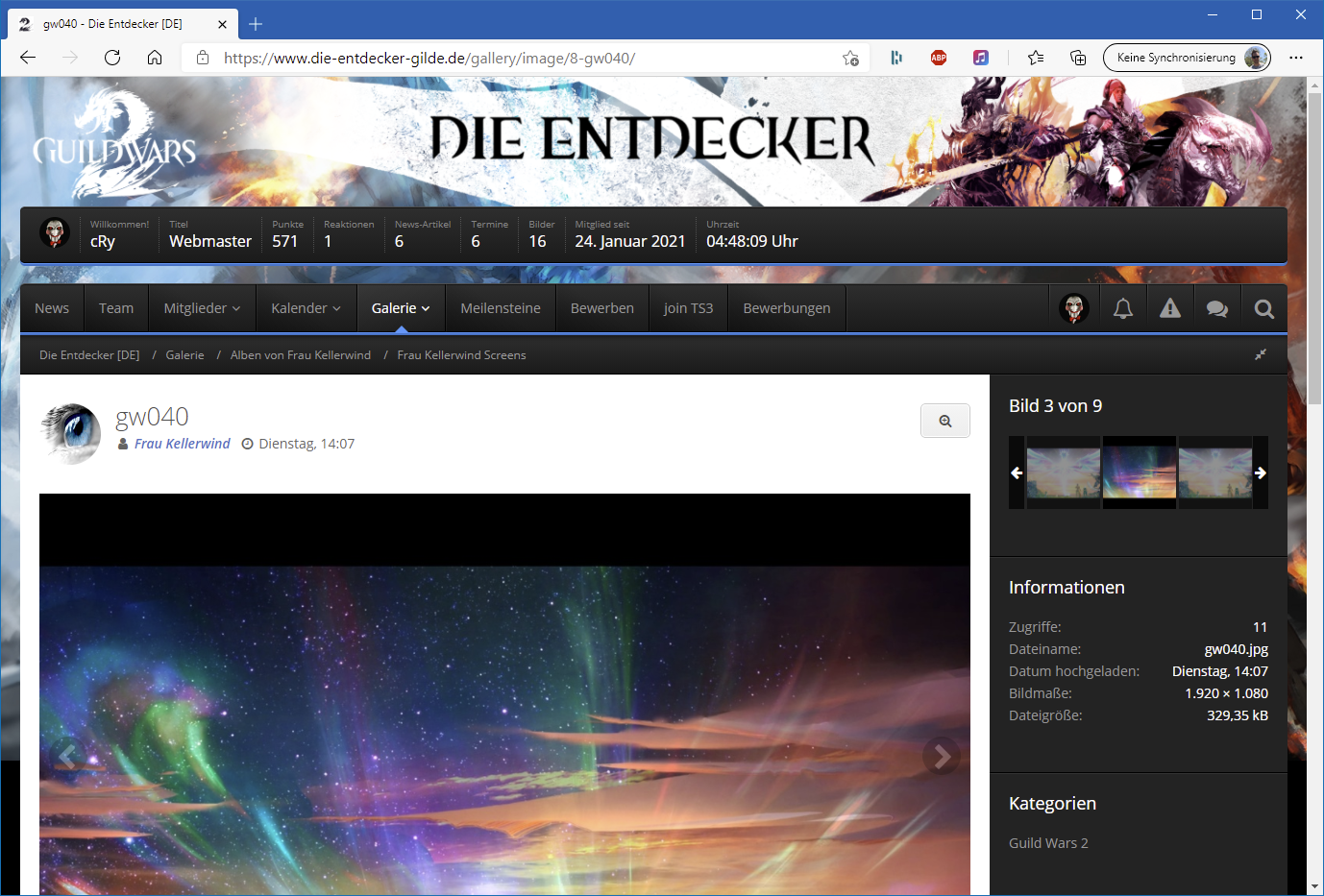Open the browser home page

pyautogui.click(x=155, y=58)
